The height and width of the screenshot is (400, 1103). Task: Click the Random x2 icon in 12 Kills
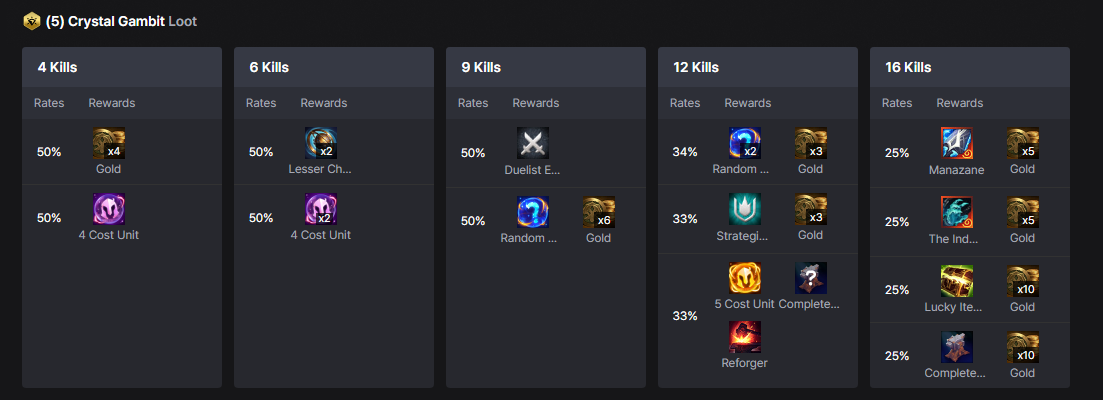click(744, 144)
